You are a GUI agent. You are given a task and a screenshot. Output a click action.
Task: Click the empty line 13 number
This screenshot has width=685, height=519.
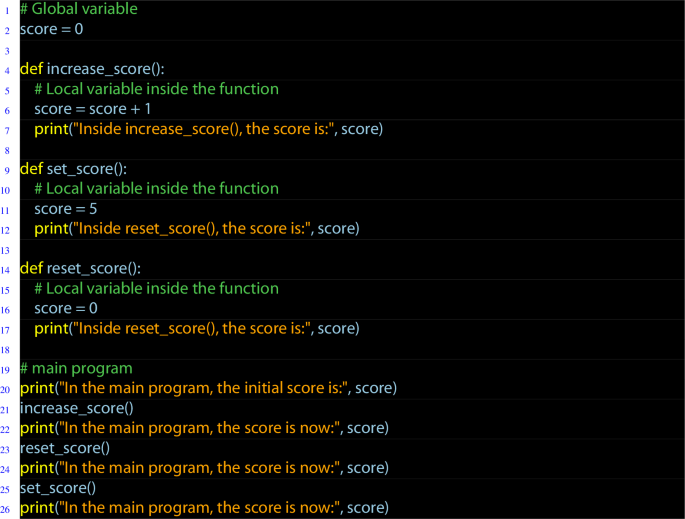tap(6, 250)
